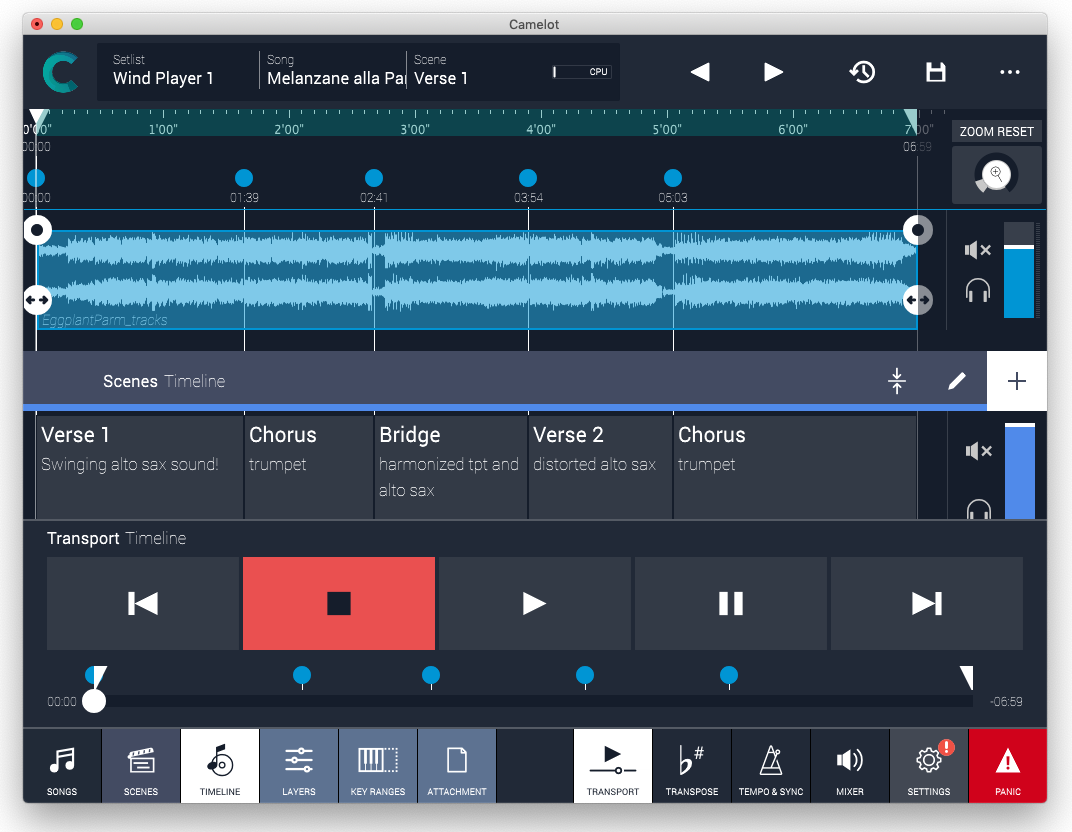
Task: Mute the audio track
Action: click(x=977, y=250)
